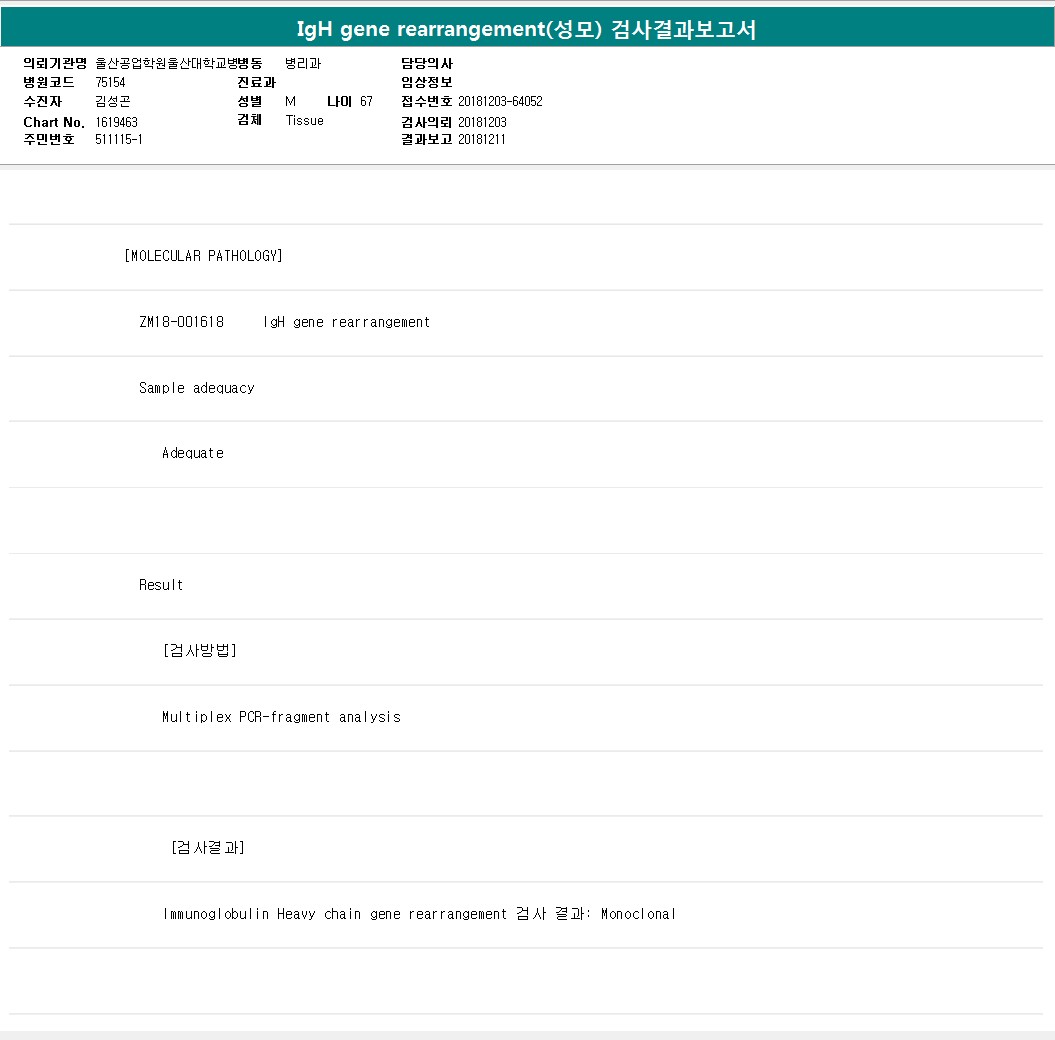Select the specimen value 'Tissue'
The height and width of the screenshot is (1040, 1055).
(x=304, y=120)
